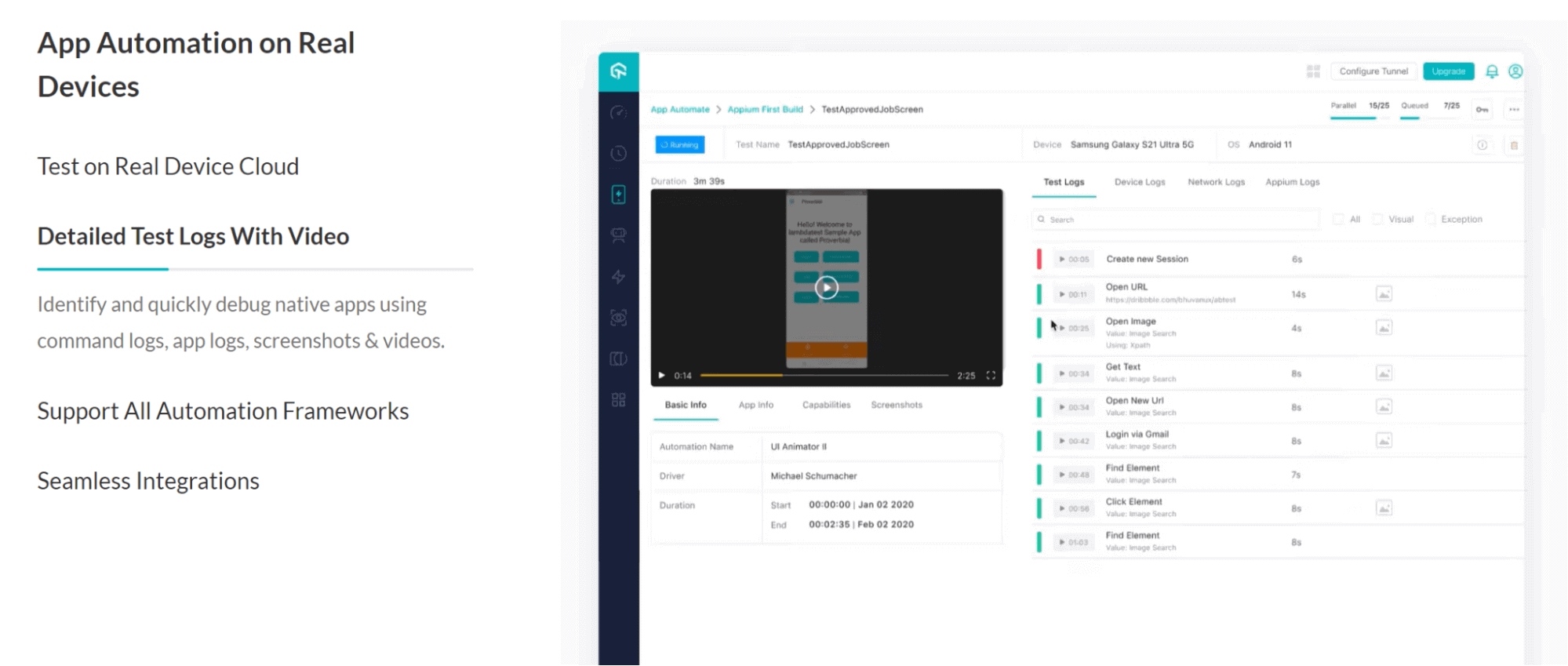This screenshot has width=1568, height=666.
Task: Click the small play control under the video
Action: pos(661,376)
